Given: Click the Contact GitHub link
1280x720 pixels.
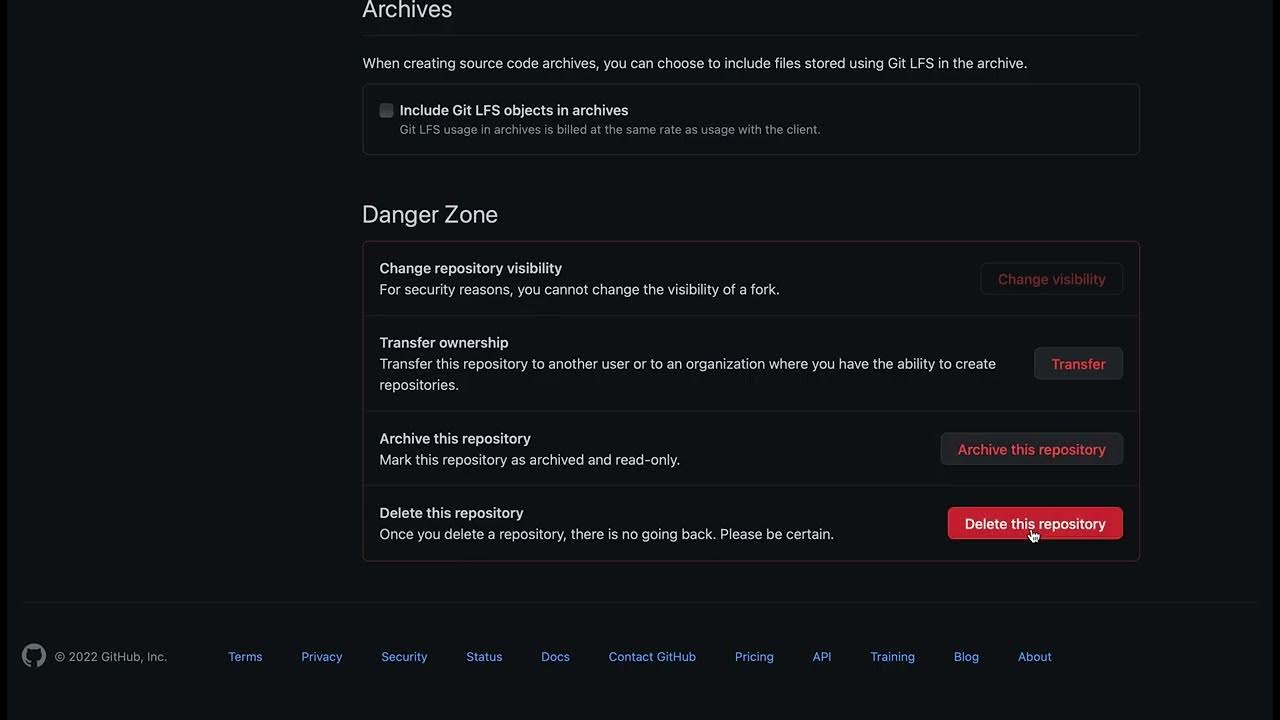Looking at the screenshot, I should point(652,657).
